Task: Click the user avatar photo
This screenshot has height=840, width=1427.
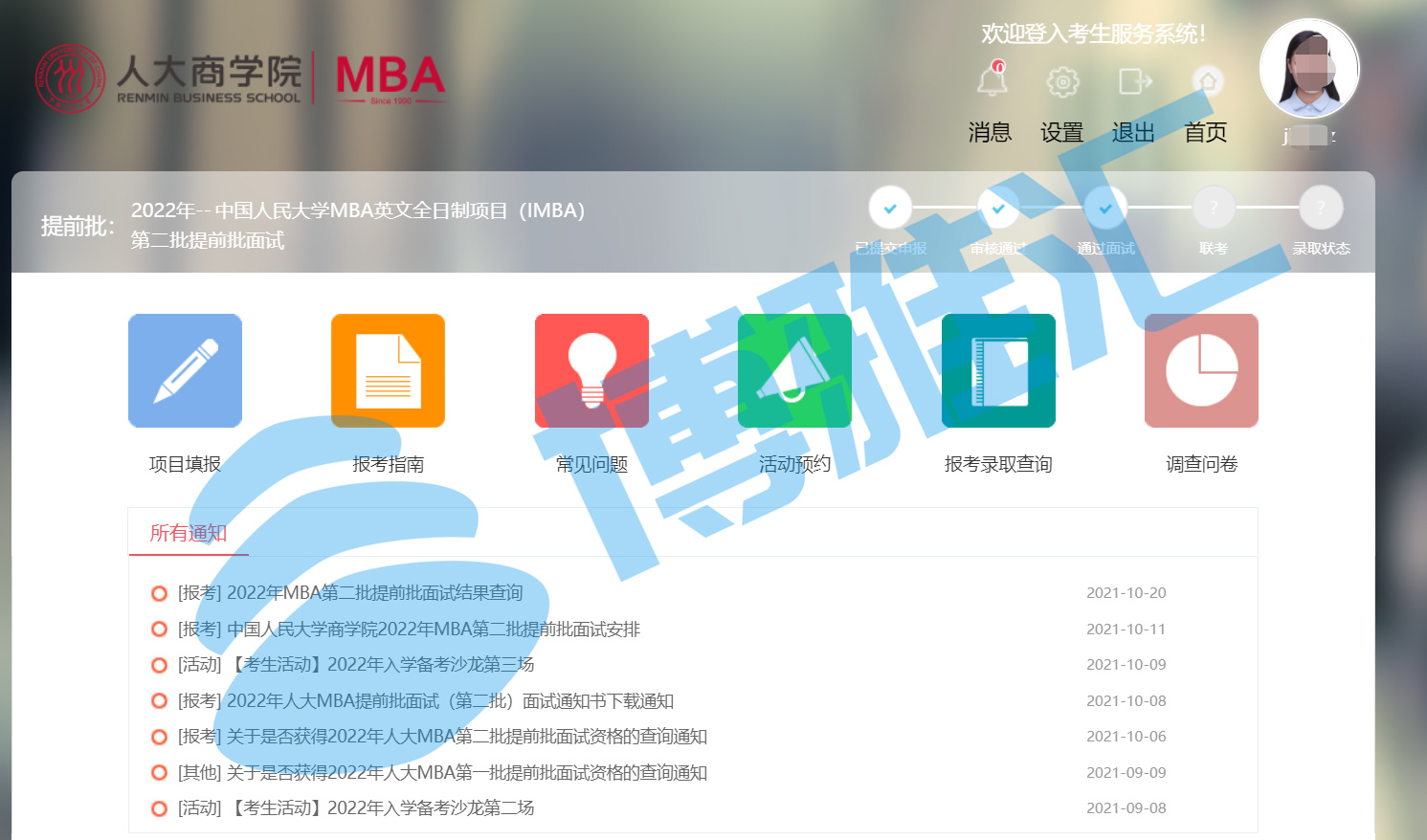Action: pos(1309,69)
